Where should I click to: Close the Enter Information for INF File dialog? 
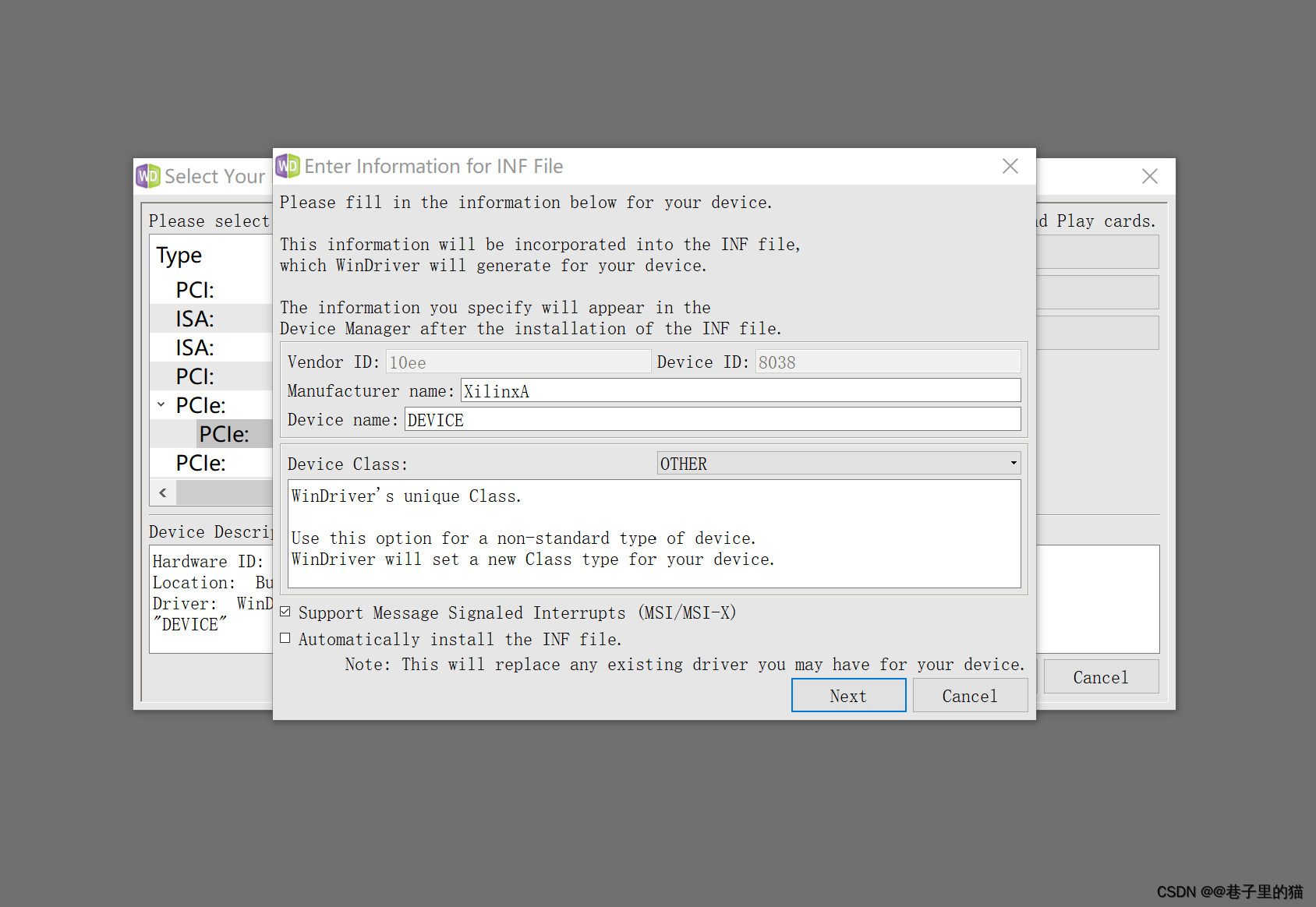[1010, 166]
